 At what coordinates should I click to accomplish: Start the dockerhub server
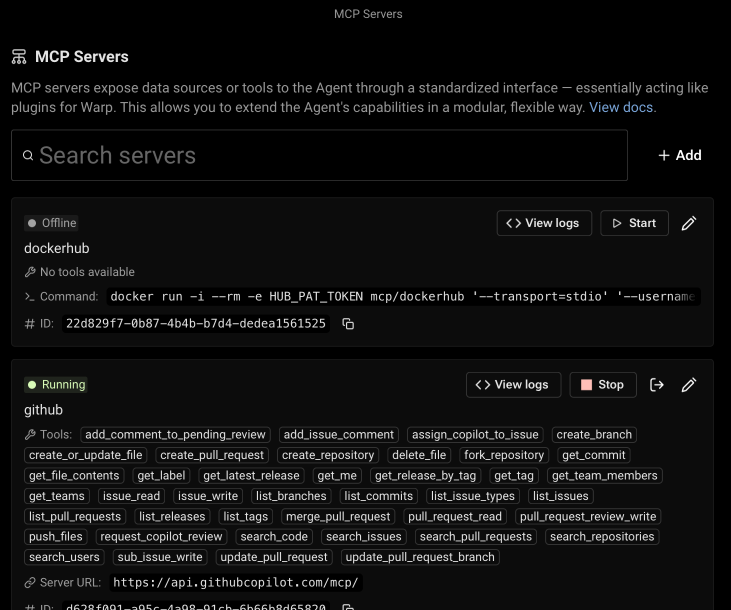click(634, 223)
